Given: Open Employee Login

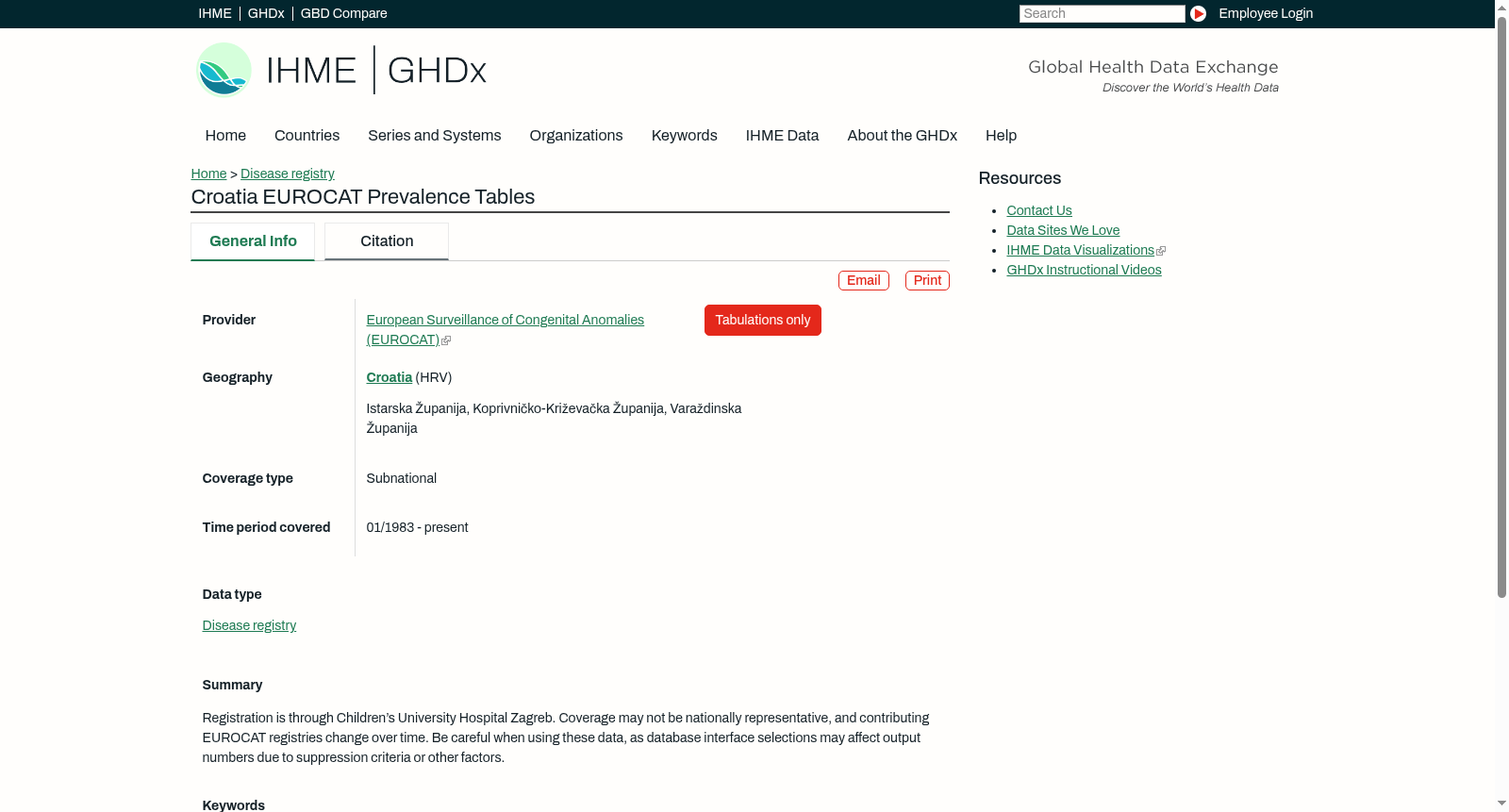Looking at the screenshot, I should click(1266, 13).
